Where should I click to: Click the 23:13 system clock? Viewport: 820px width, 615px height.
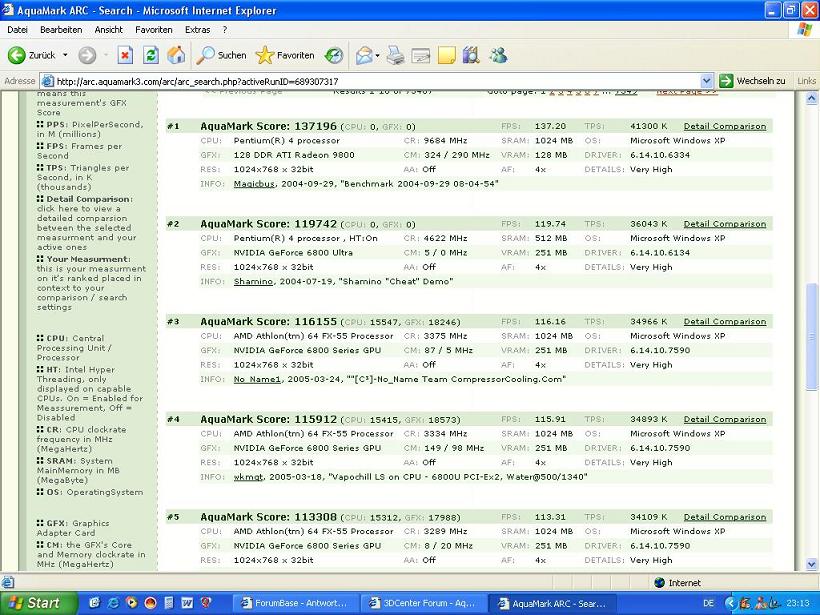[x=798, y=603]
